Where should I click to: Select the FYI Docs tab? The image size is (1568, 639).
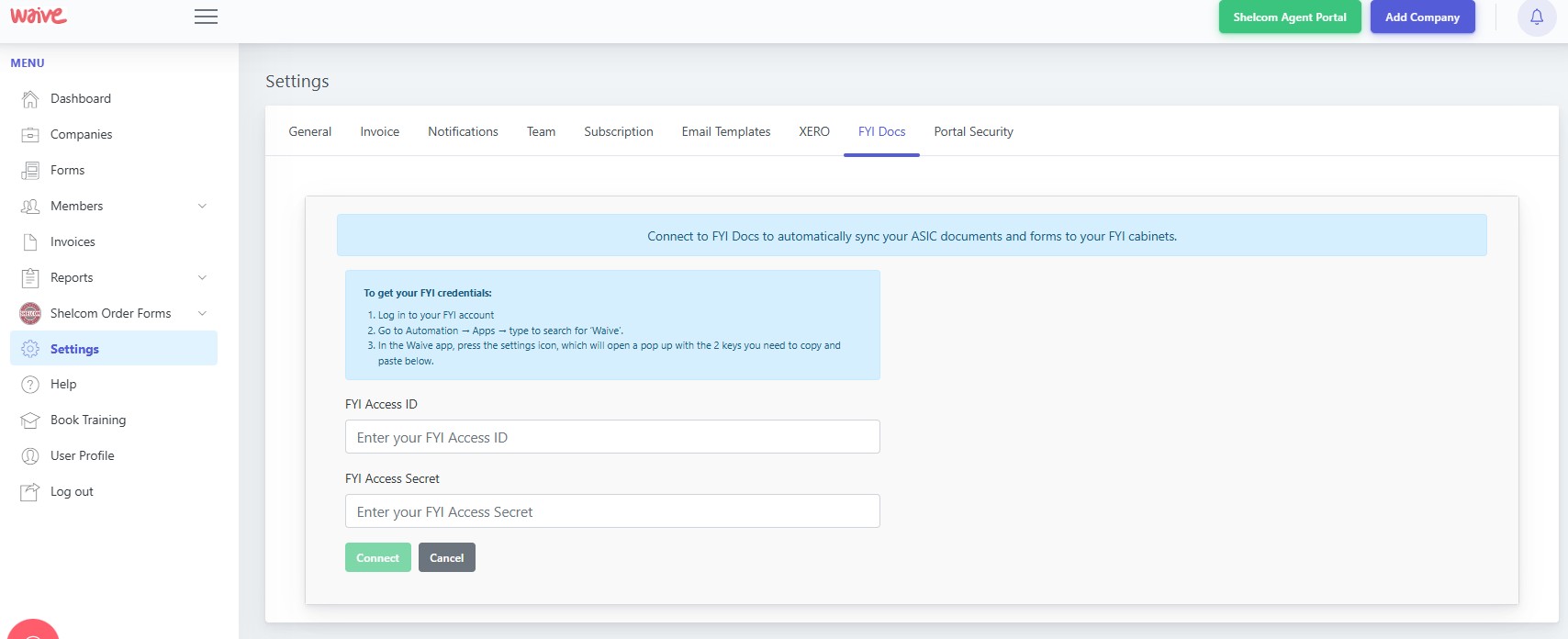pos(881,131)
